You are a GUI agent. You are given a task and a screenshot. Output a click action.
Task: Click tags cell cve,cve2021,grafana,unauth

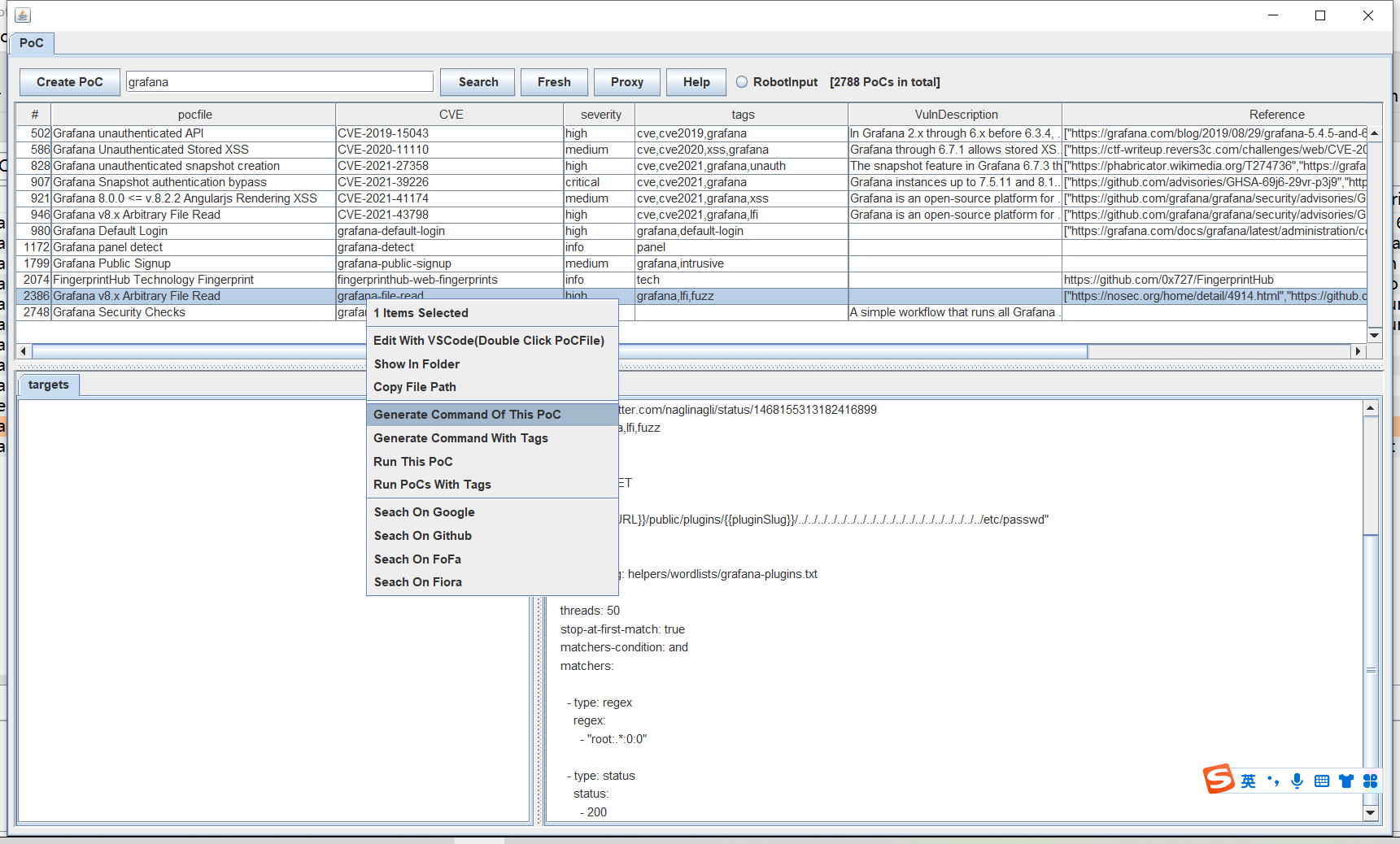(x=742, y=166)
